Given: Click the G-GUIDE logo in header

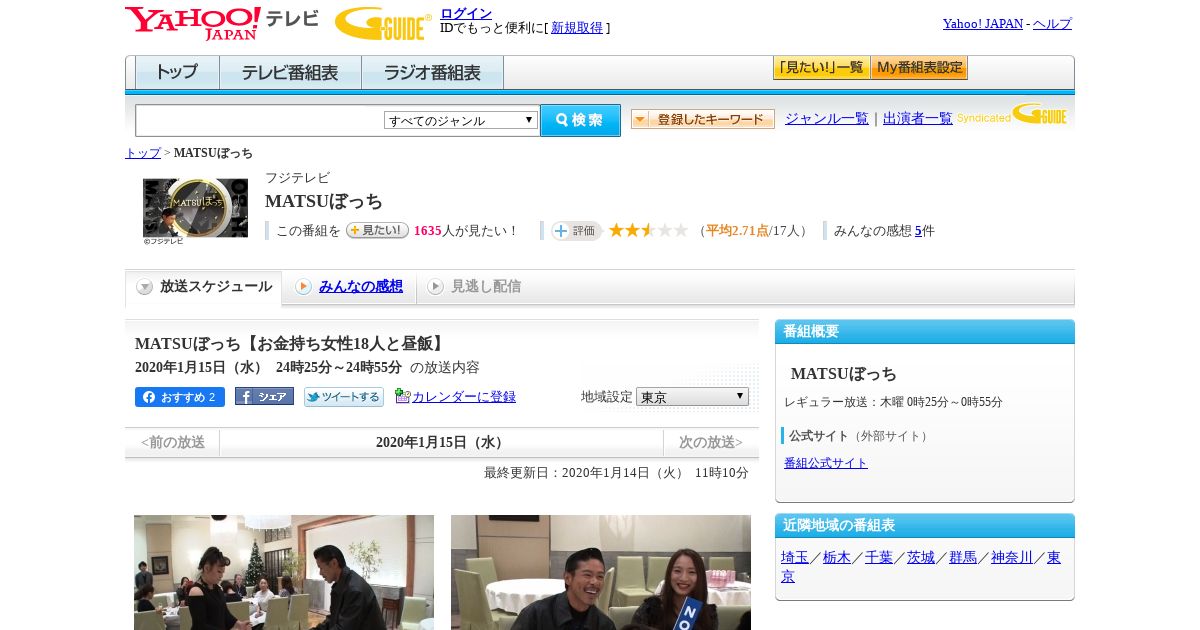Looking at the screenshot, I should click(x=383, y=23).
